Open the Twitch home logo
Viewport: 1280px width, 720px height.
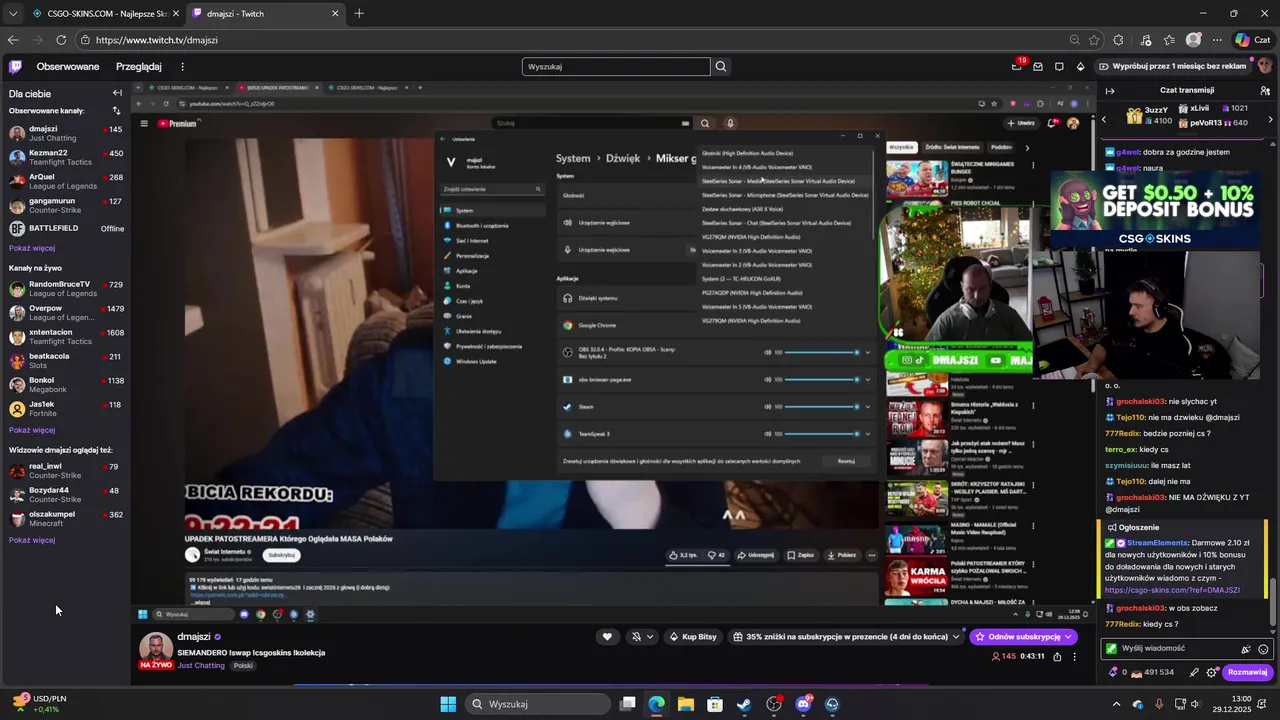(x=15, y=67)
